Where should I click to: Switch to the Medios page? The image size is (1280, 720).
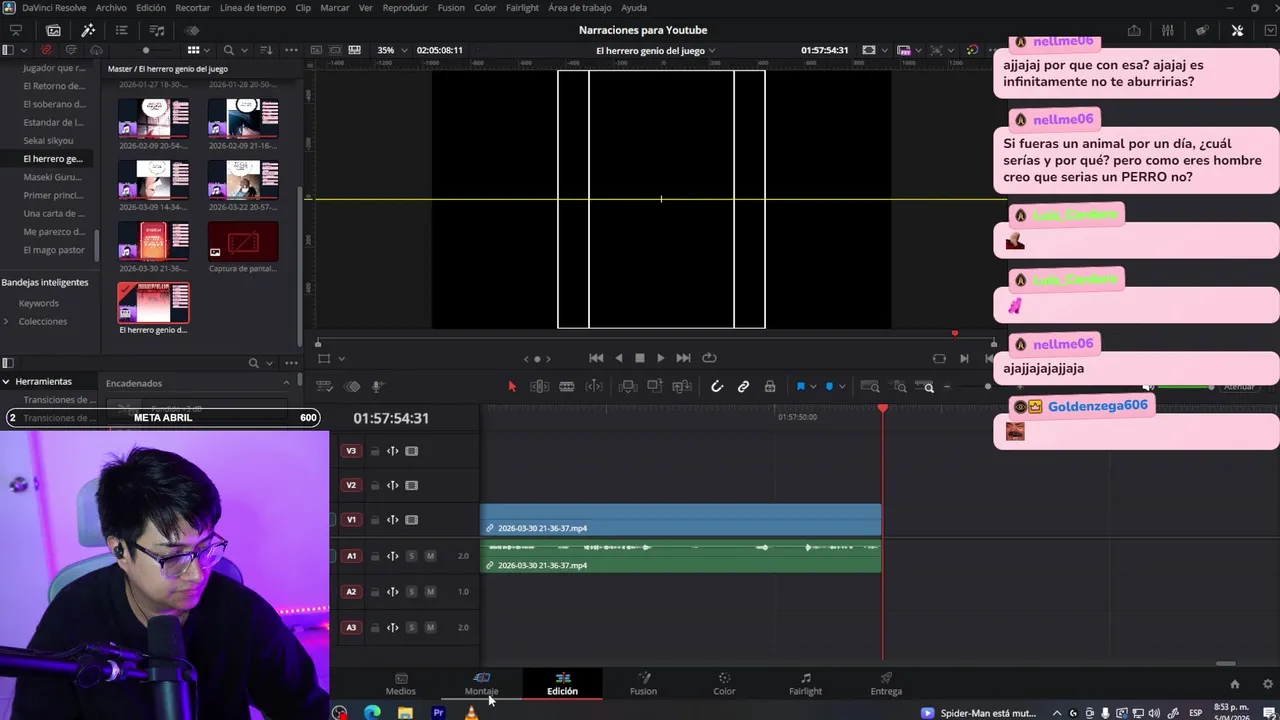click(401, 684)
